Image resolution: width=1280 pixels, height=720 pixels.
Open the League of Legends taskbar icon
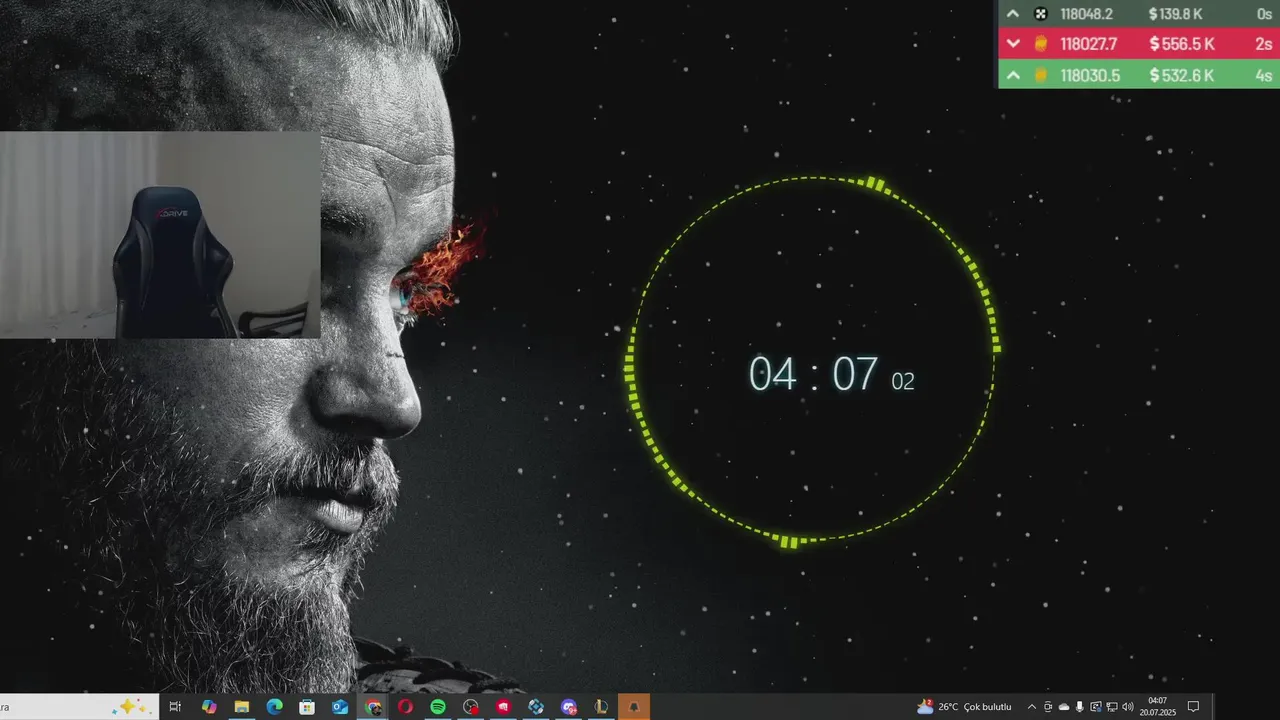click(x=601, y=707)
